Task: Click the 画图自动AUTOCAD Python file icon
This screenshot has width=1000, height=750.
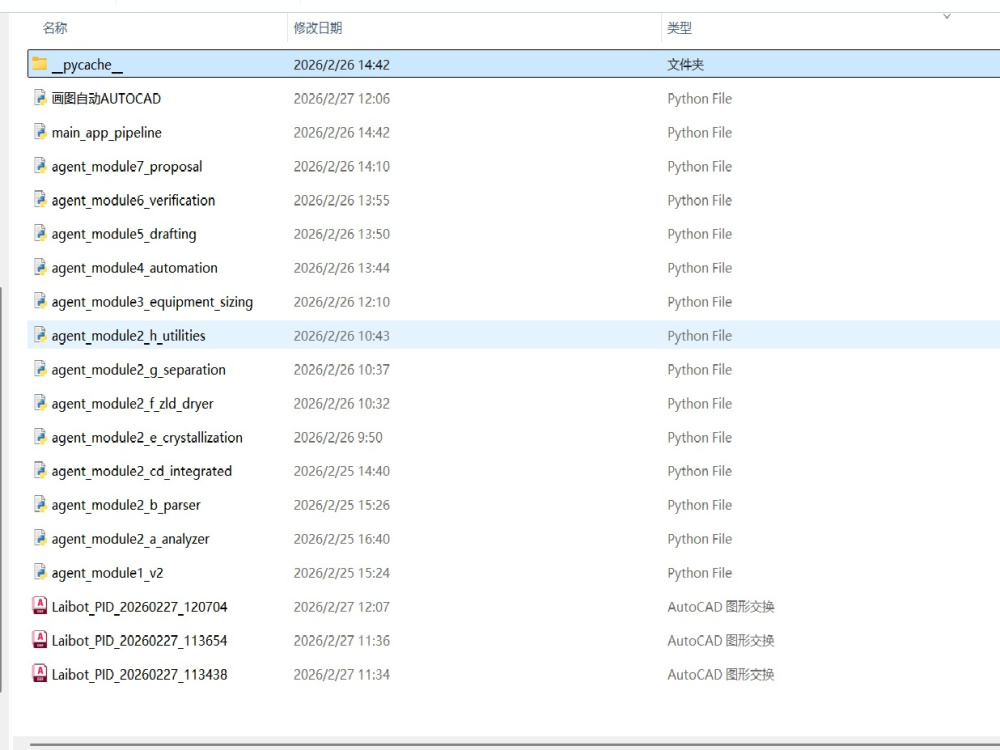Action: pos(40,98)
